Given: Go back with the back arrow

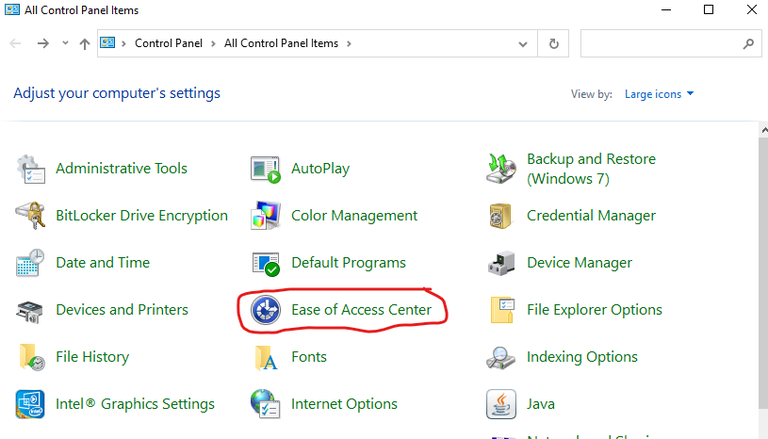Looking at the screenshot, I should click(16, 44).
